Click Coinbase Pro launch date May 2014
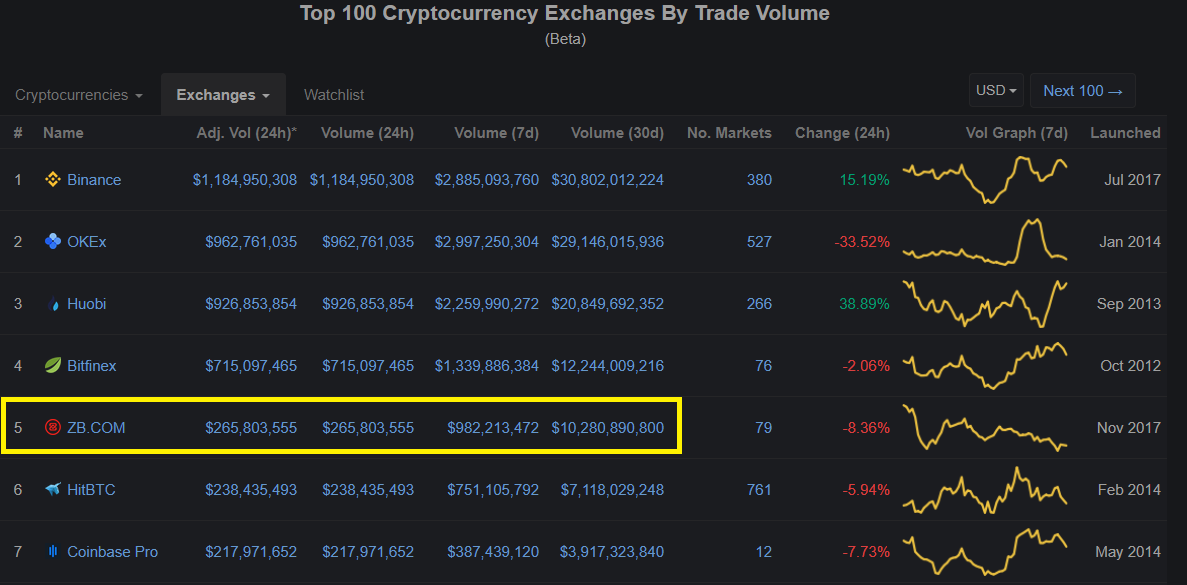This screenshot has height=585, width=1187. pyautogui.click(x=1128, y=552)
